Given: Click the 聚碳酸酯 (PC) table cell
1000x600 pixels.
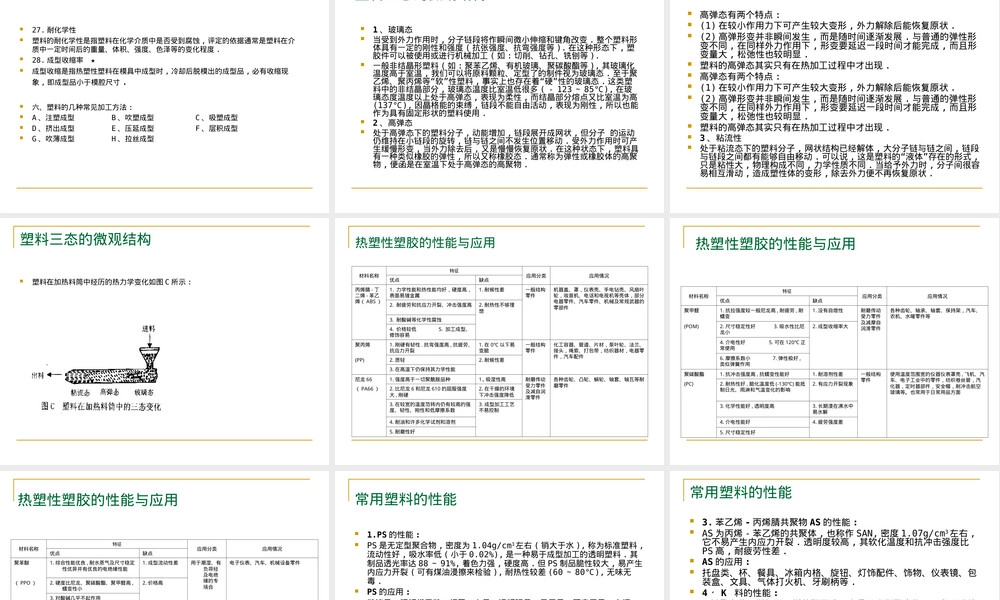Looking at the screenshot, I should click(698, 404).
